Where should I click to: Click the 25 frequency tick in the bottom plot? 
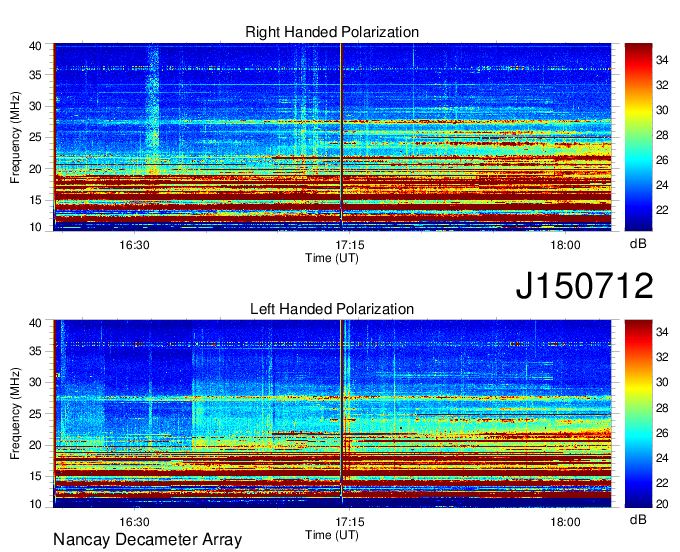[35, 414]
